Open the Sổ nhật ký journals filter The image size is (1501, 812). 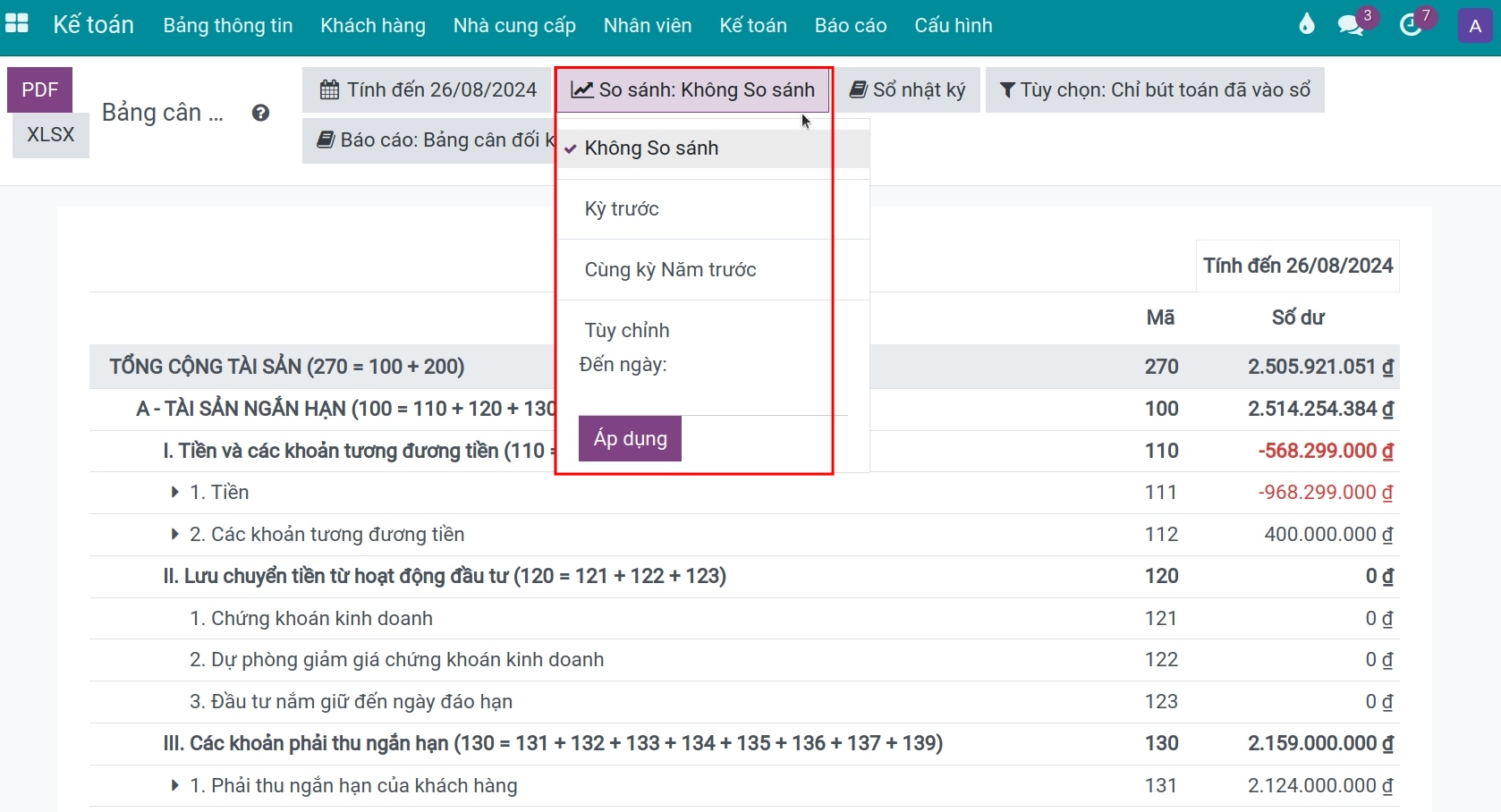click(x=908, y=89)
